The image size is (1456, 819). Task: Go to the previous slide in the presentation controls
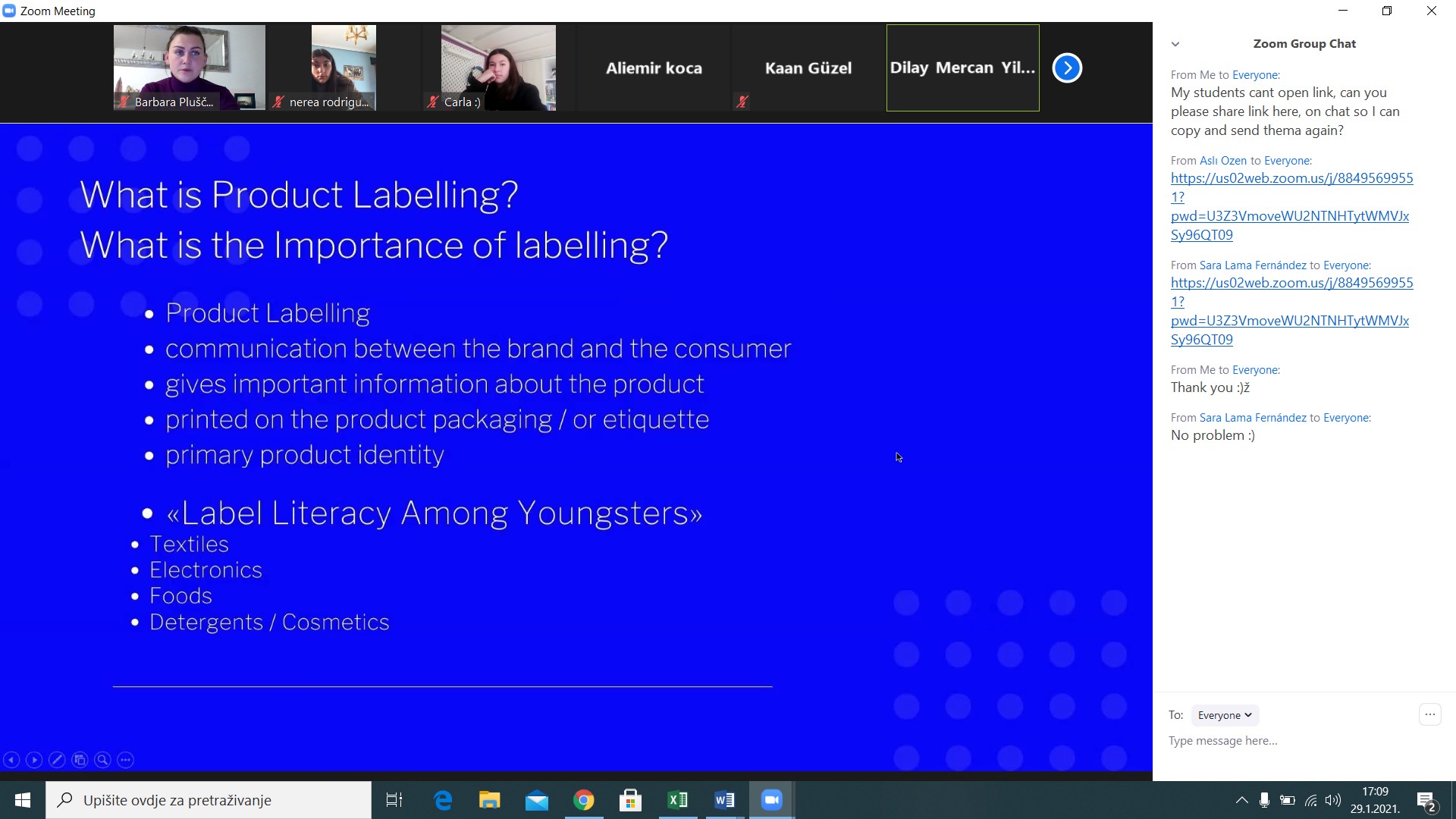[11, 759]
